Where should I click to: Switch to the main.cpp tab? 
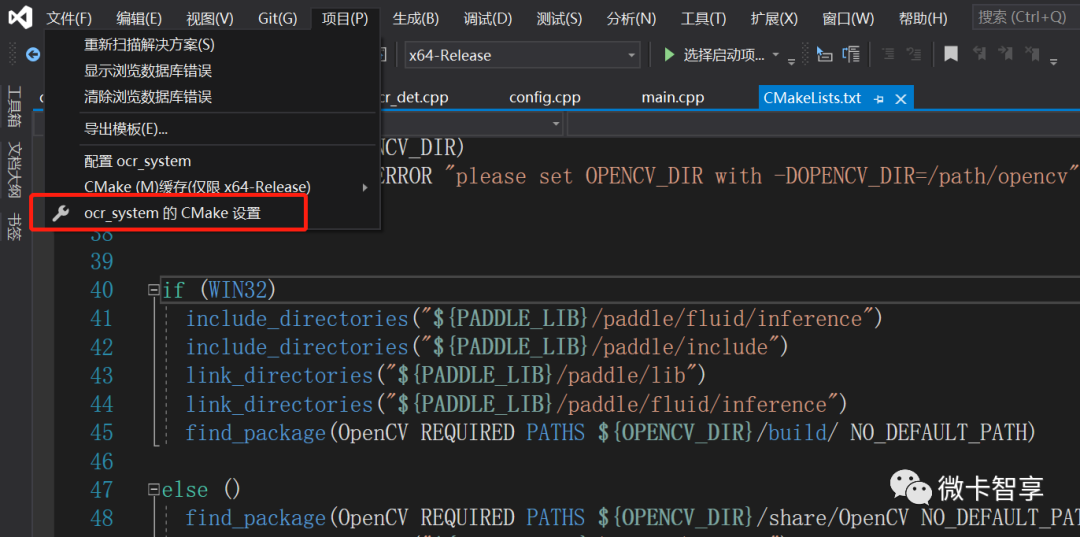tap(673, 98)
